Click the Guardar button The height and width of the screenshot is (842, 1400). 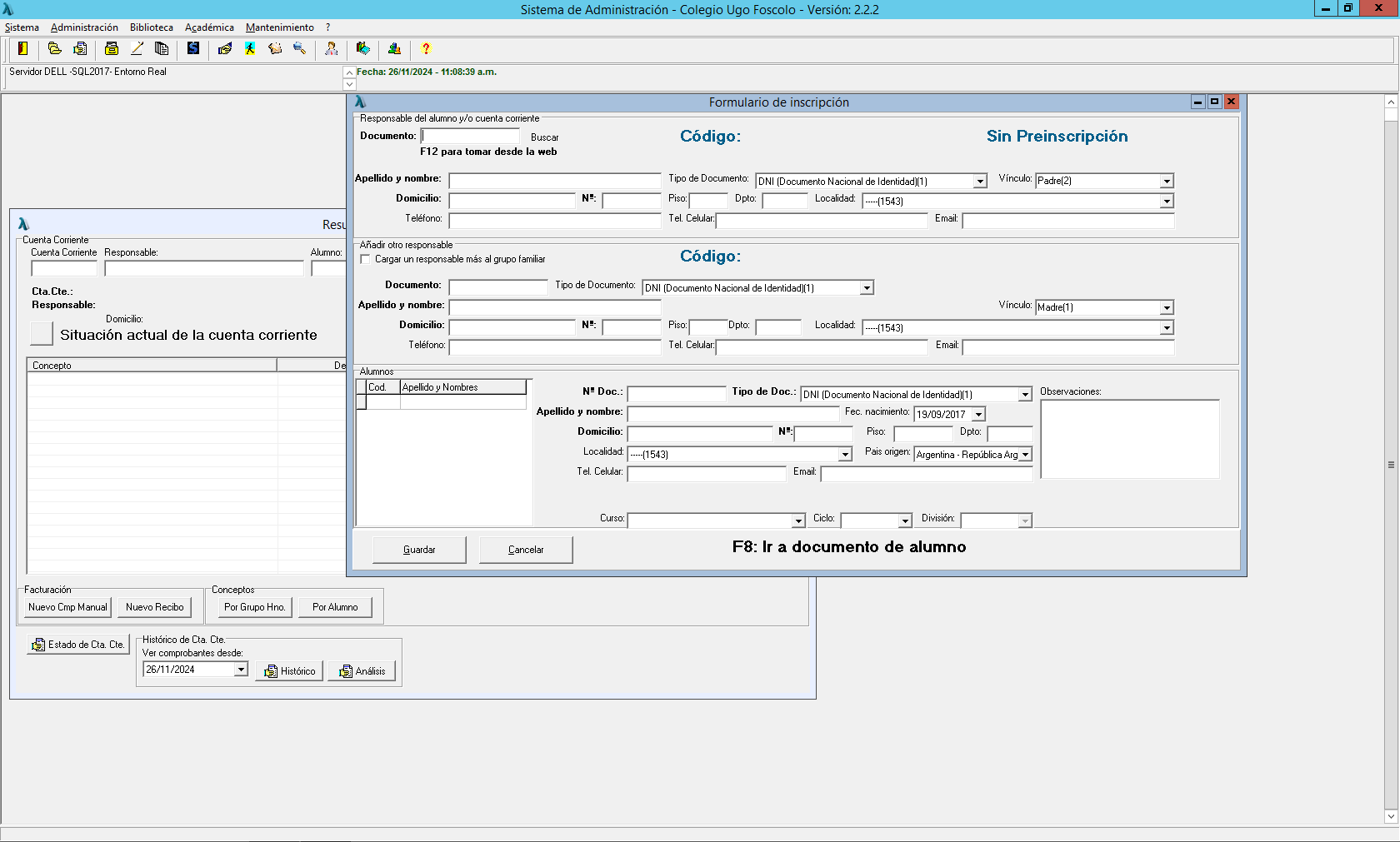pos(419,550)
